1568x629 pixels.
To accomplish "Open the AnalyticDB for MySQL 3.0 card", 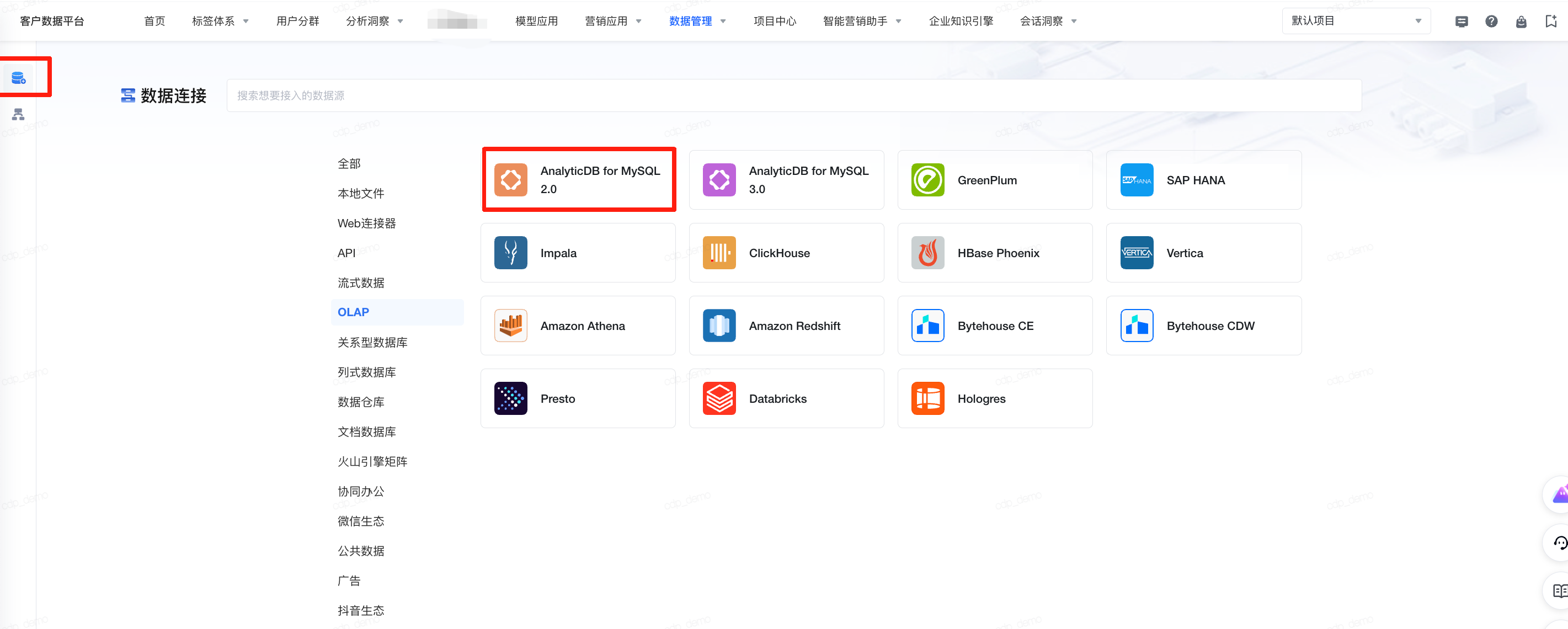I will pos(786,180).
